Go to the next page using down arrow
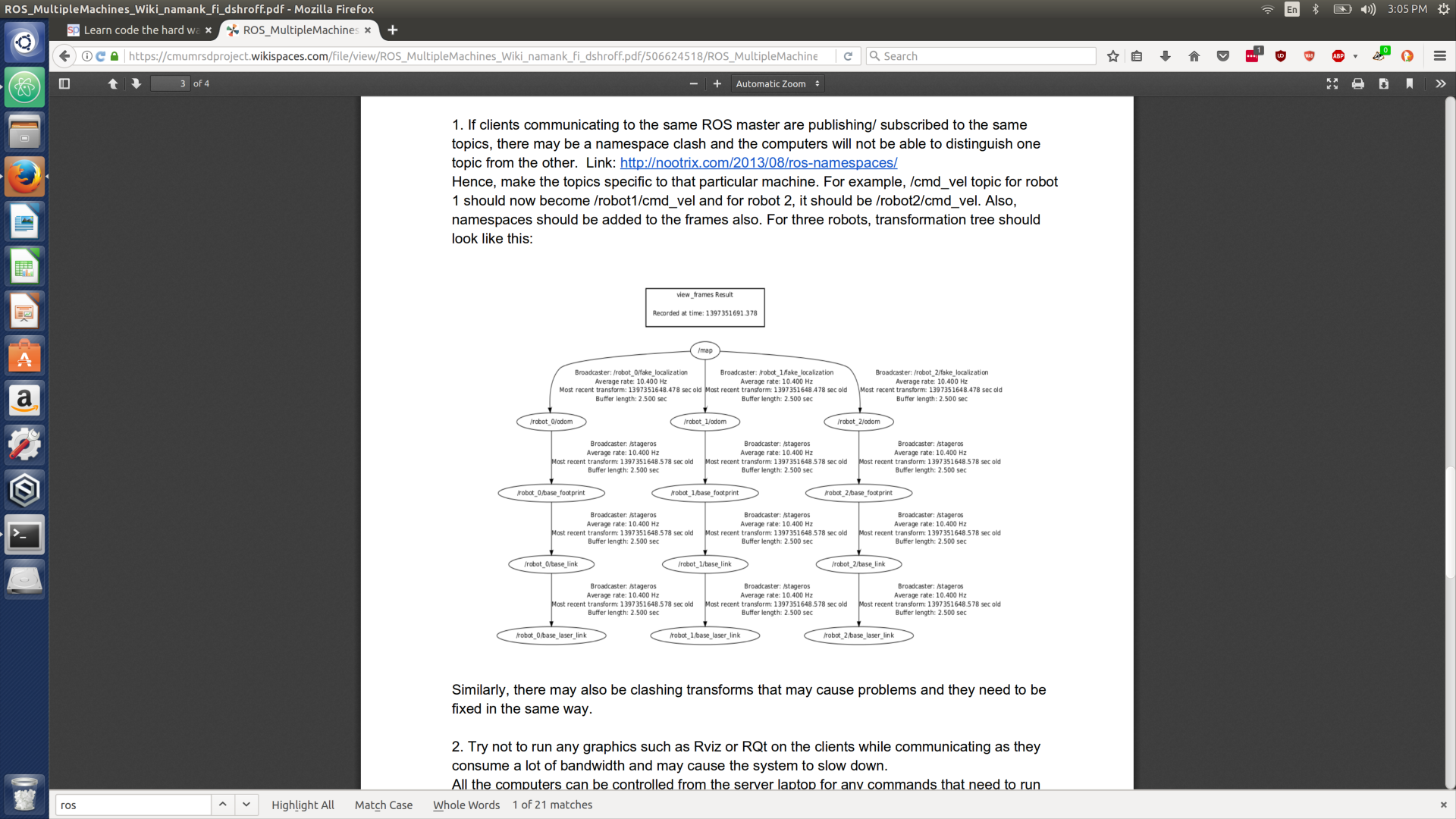This screenshot has height=819, width=1456. pyautogui.click(x=136, y=83)
